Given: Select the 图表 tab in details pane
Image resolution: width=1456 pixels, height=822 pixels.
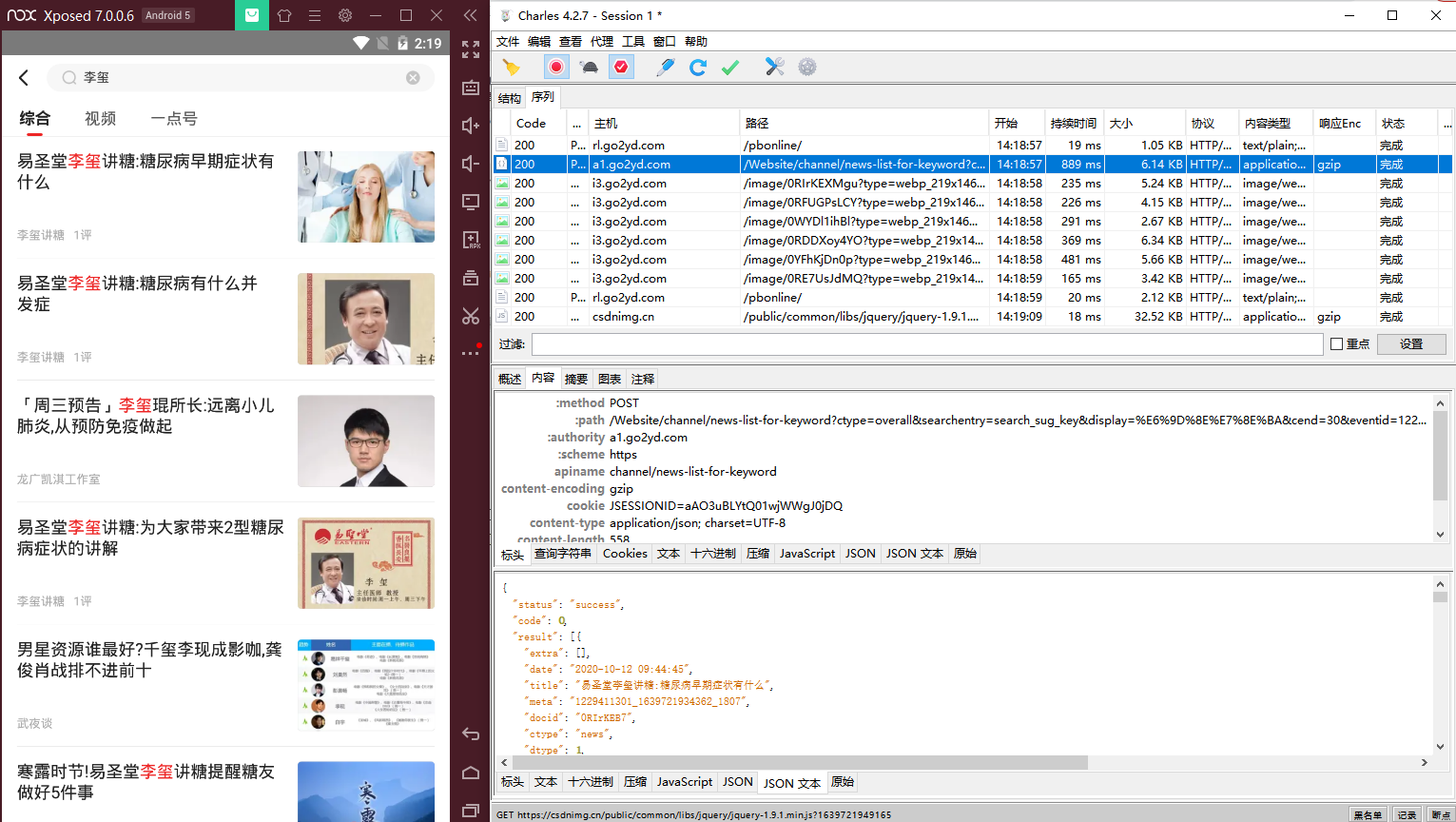Looking at the screenshot, I should pyautogui.click(x=610, y=379).
